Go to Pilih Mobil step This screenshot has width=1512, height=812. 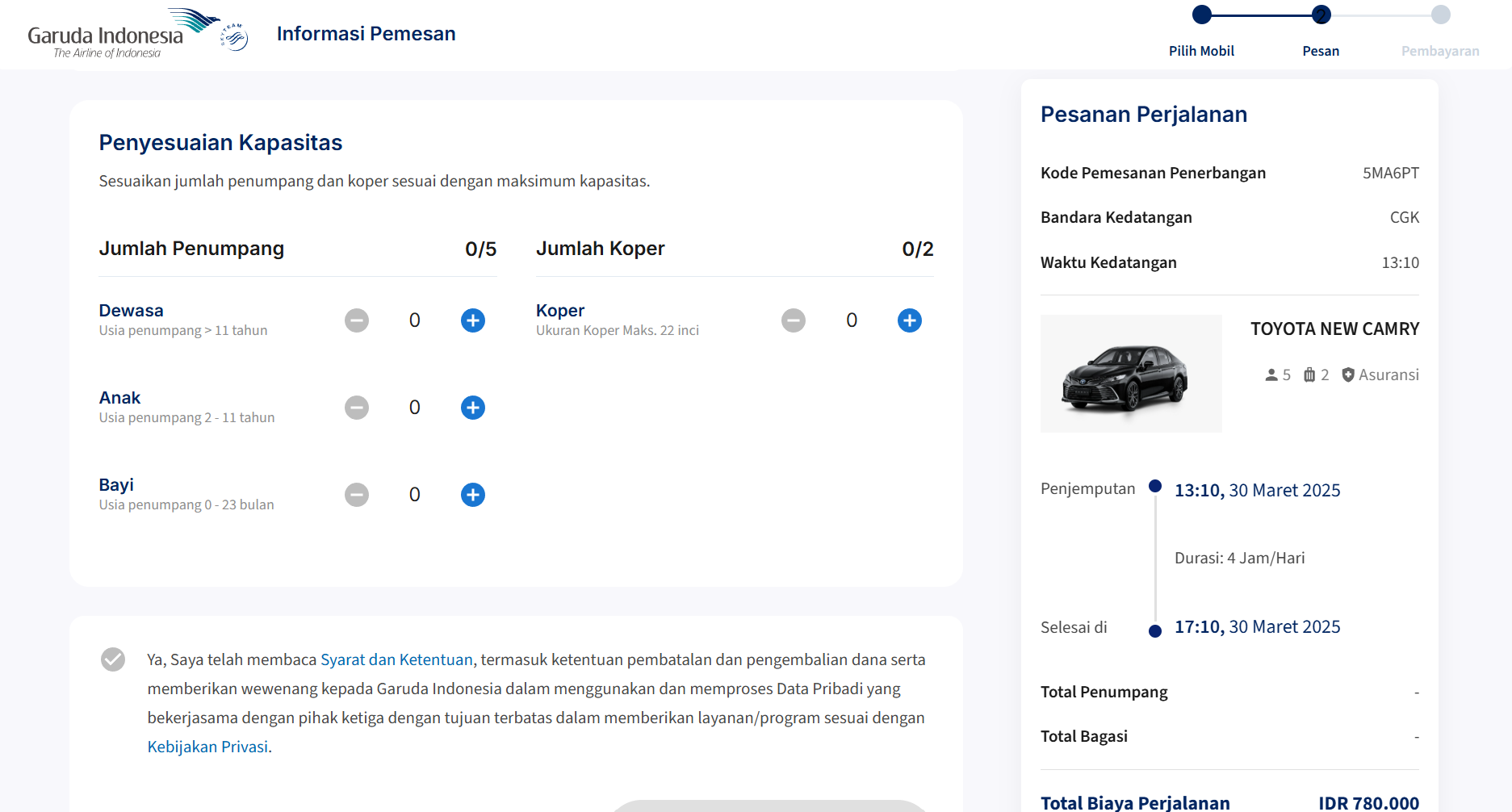(x=1201, y=51)
